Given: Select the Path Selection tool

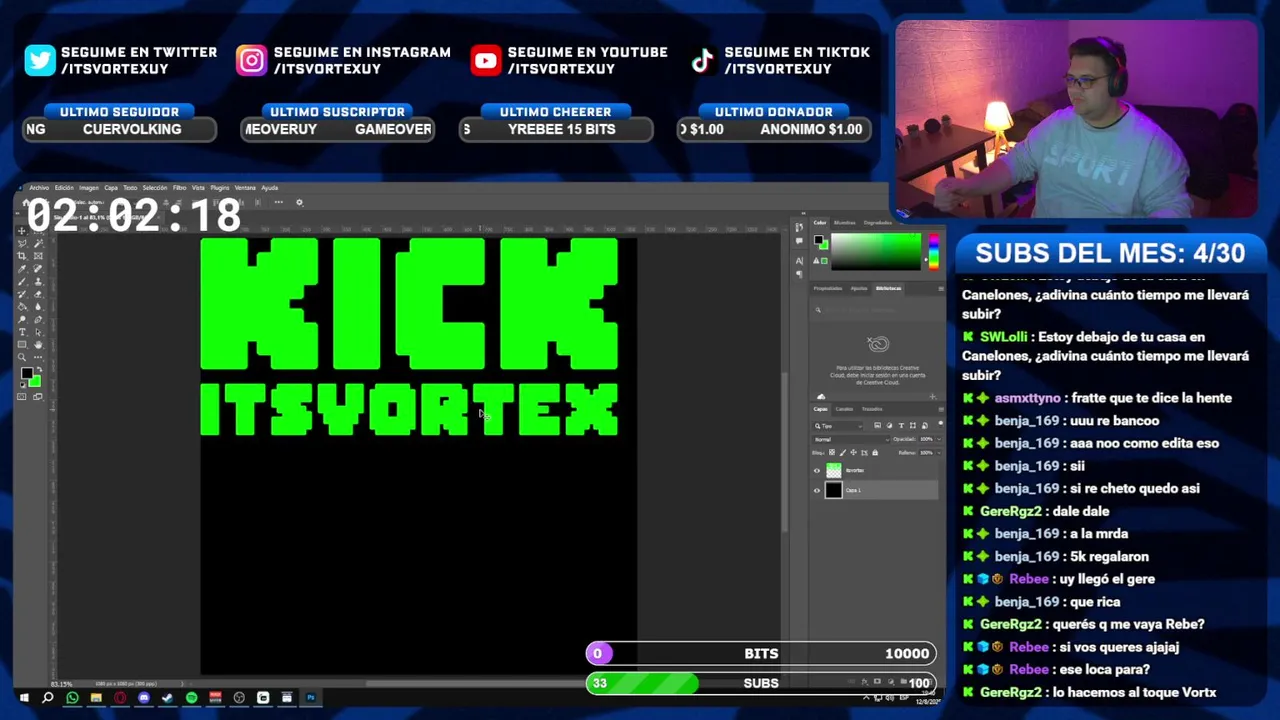Looking at the screenshot, I should tap(38, 332).
